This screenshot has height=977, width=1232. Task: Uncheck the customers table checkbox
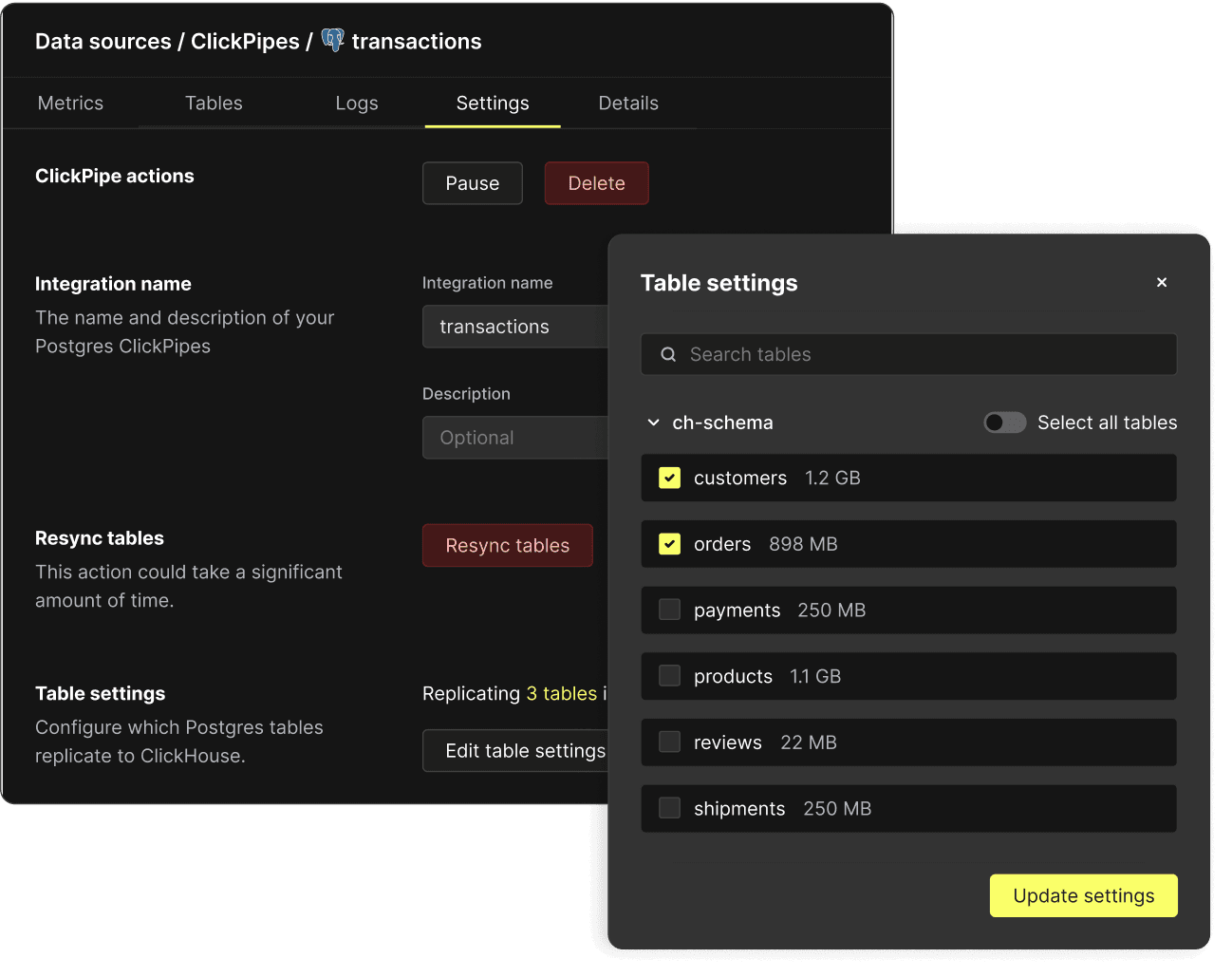670,478
